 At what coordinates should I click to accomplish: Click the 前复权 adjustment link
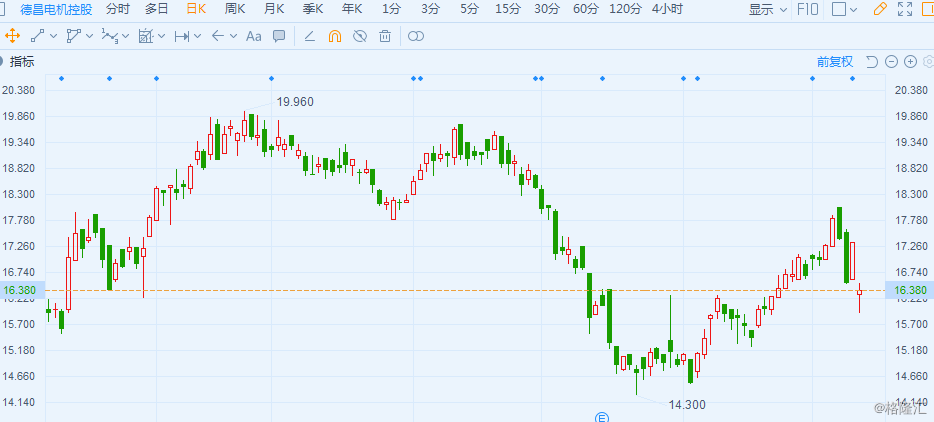[834, 61]
